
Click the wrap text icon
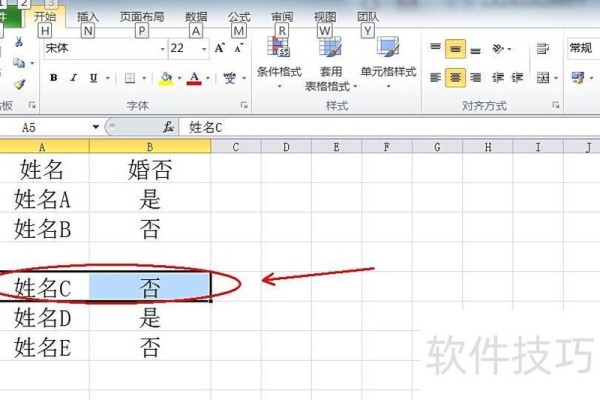point(543,49)
